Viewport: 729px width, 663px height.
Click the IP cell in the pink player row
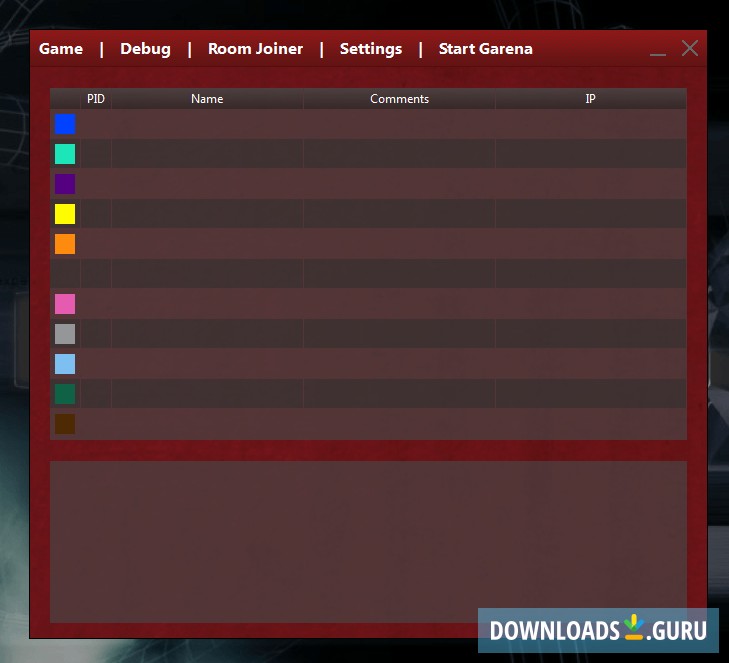(x=590, y=304)
